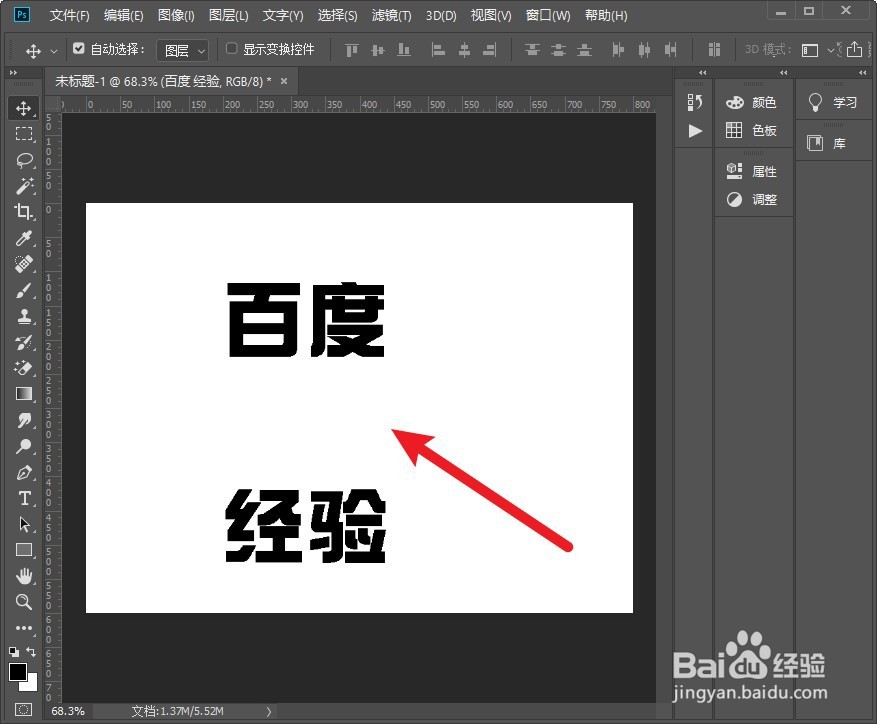Select the Eyedropper tool
The width and height of the screenshot is (877, 724).
click(23, 238)
